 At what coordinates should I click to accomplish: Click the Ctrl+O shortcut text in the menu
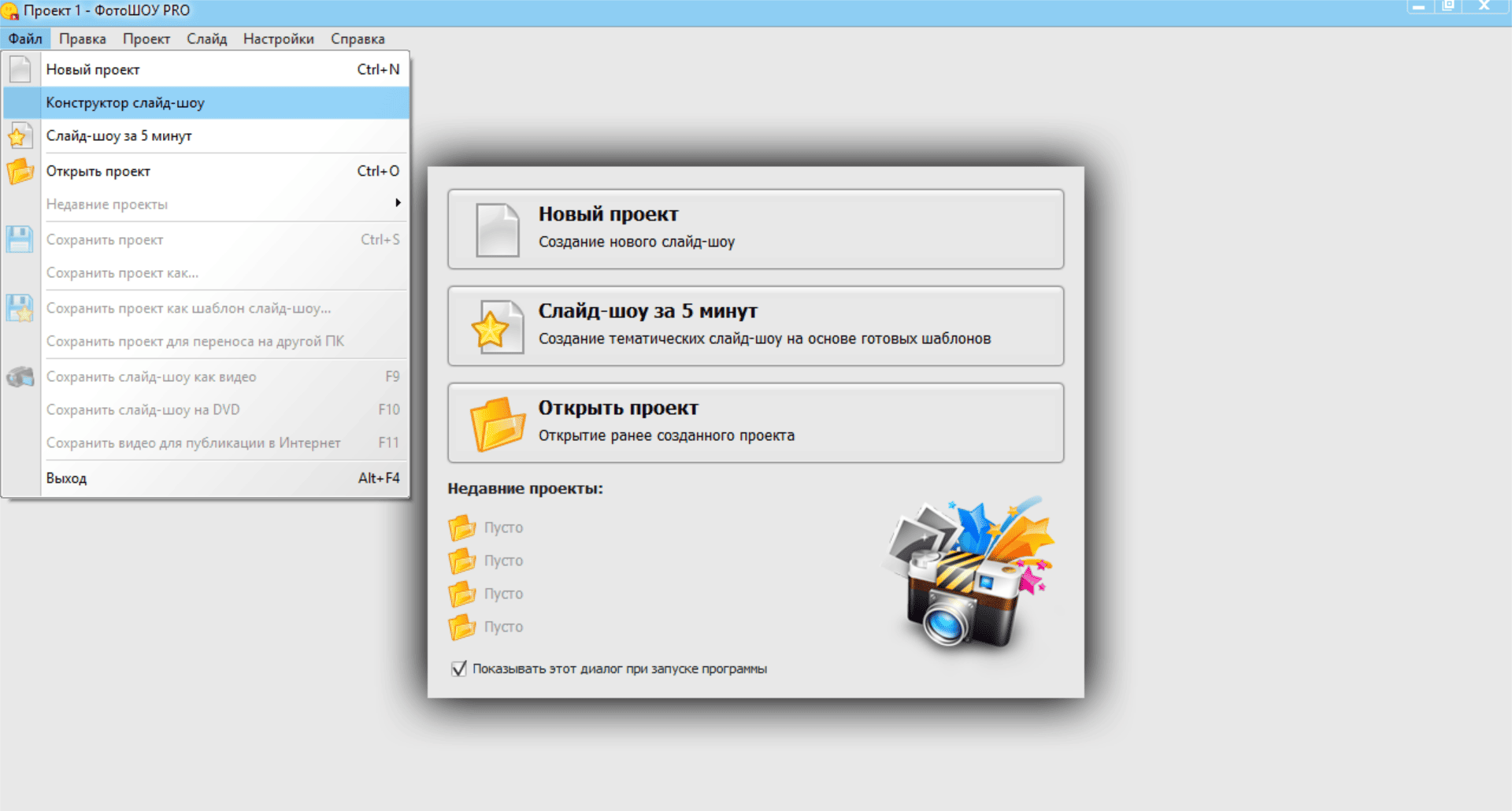[378, 171]
